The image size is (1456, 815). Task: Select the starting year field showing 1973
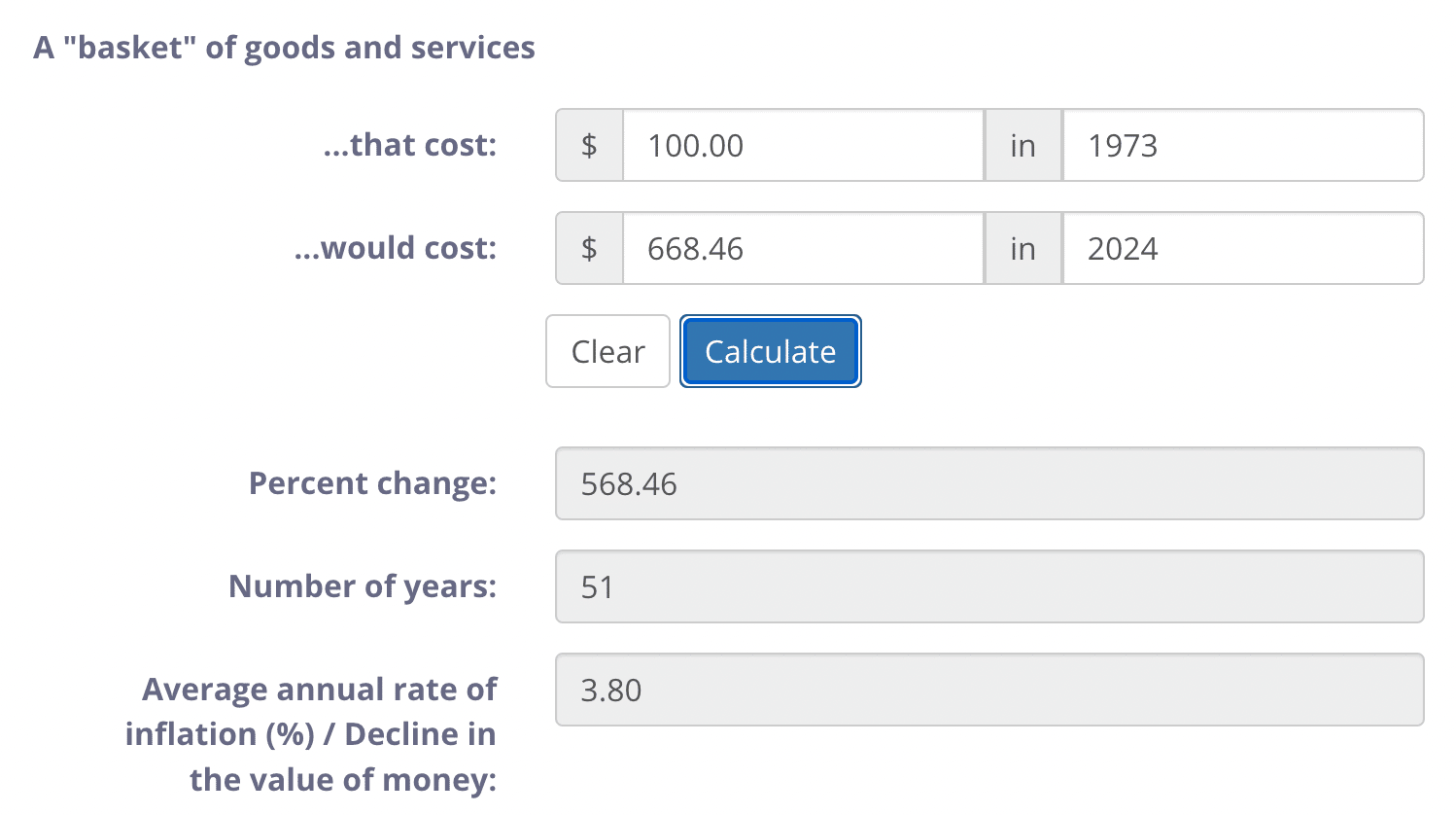1242,146
